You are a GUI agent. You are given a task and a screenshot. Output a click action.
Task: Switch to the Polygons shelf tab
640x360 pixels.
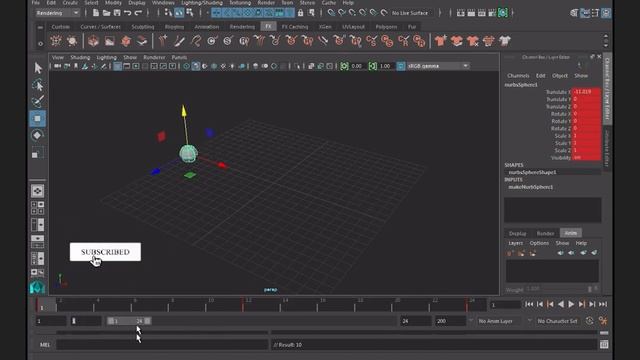pyautogui.click(x=386, y=27)
